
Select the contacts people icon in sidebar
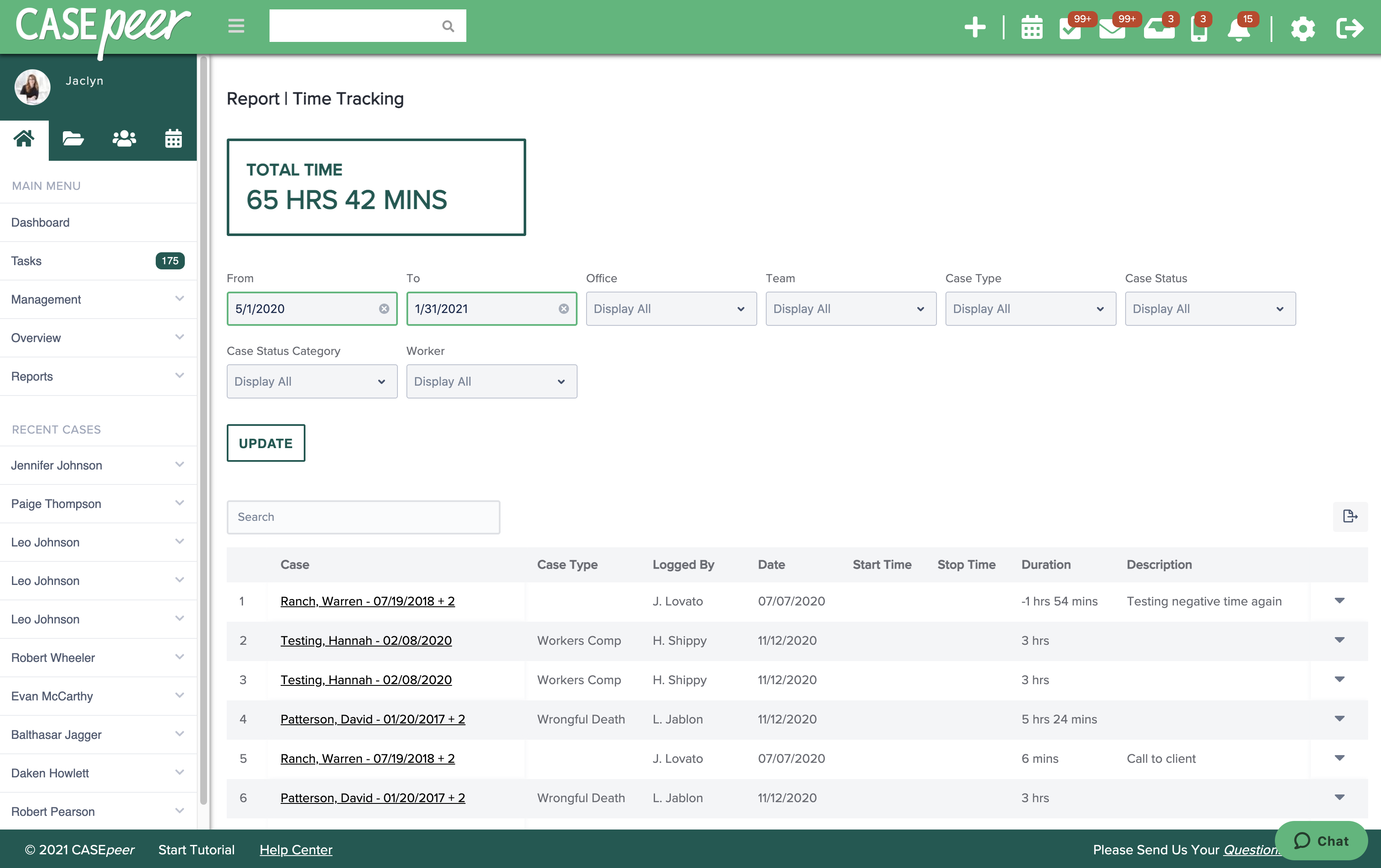[123, 139]
